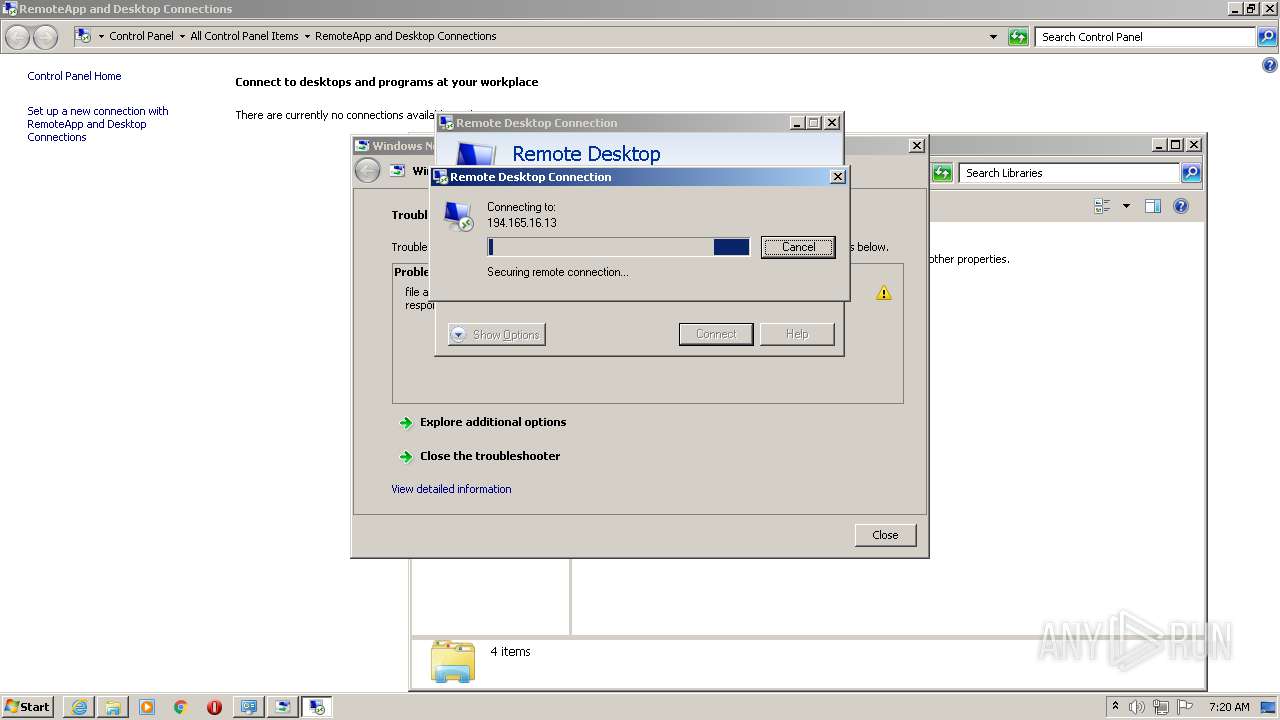
Task: Click Show Options in Remote Desktop window
Action: (496, 335)
